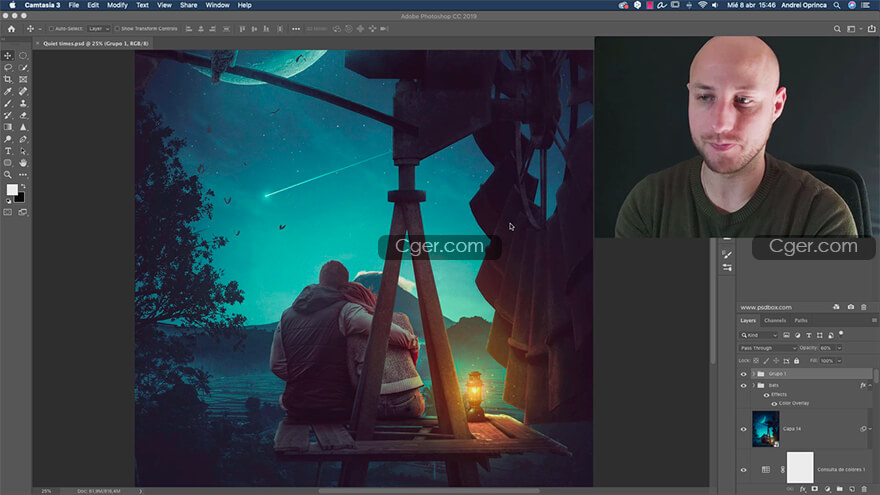
Task: Create new adjustment layer icon
Action: pyautogui.click(x=827, y=489)
